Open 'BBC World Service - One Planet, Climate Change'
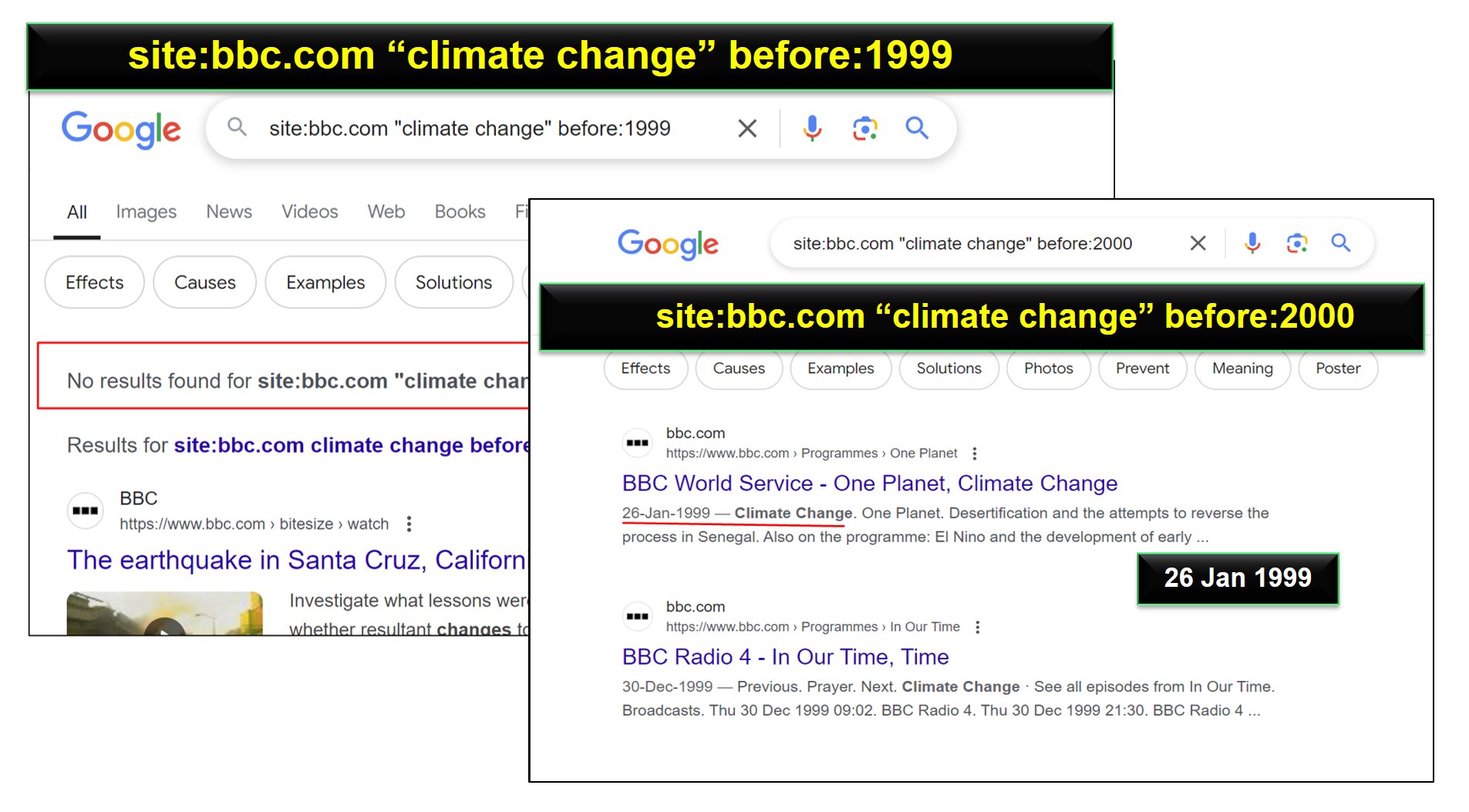 870,483
